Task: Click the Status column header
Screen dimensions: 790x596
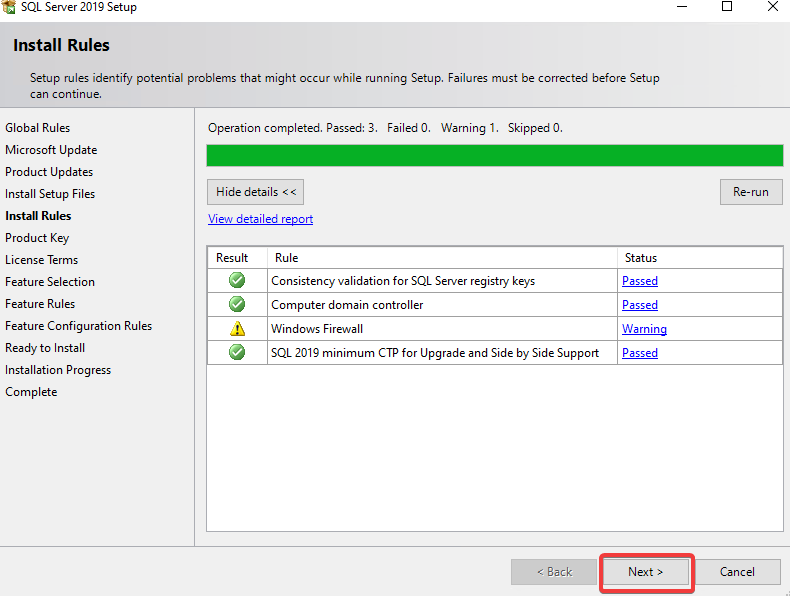Action: (x=700, y=258)
